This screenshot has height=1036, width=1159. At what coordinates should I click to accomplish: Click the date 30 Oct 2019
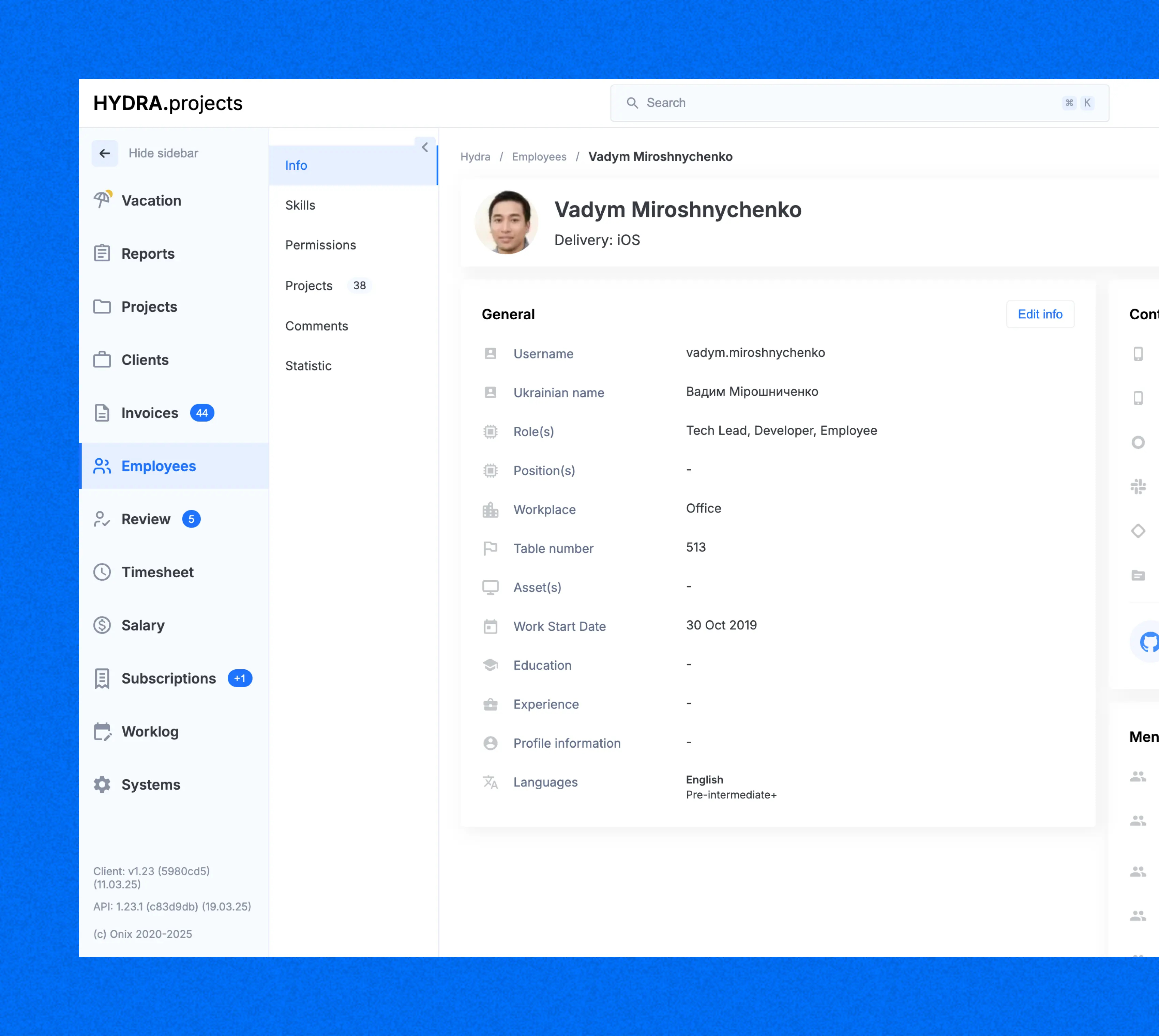tap(721, 625)
